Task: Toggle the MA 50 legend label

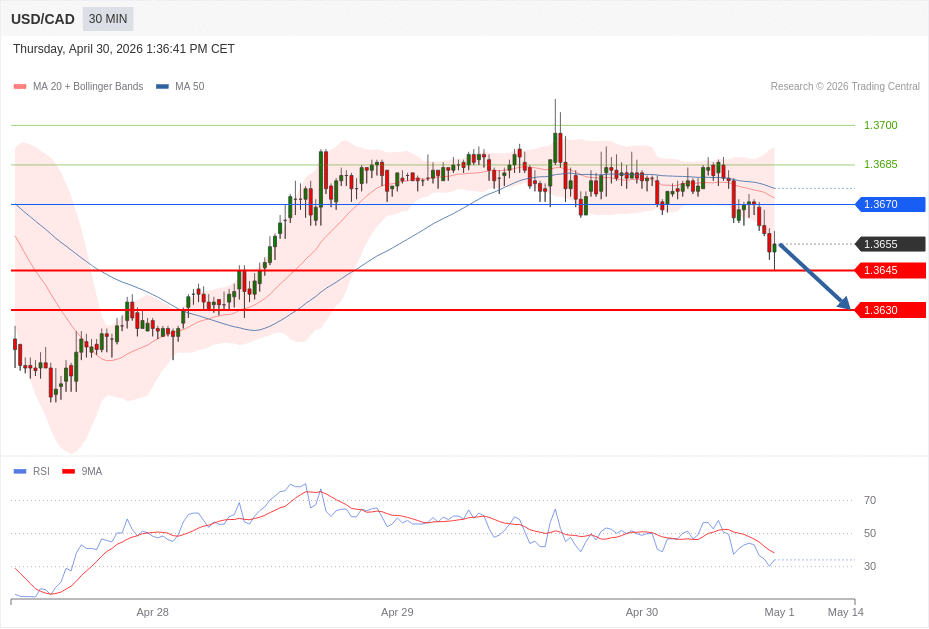Action: coord(189,87)
